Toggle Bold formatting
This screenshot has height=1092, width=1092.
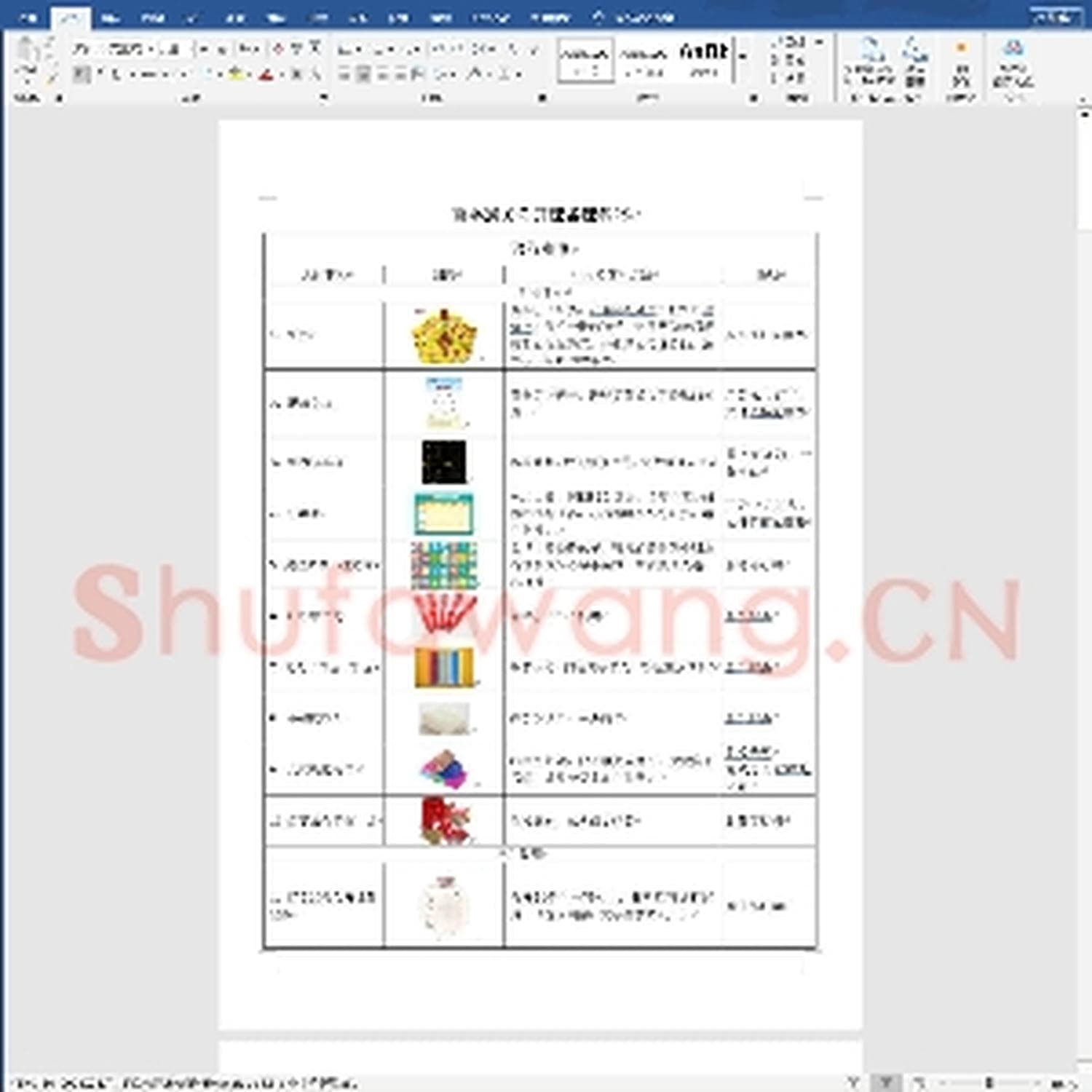(x=82, y=74)
